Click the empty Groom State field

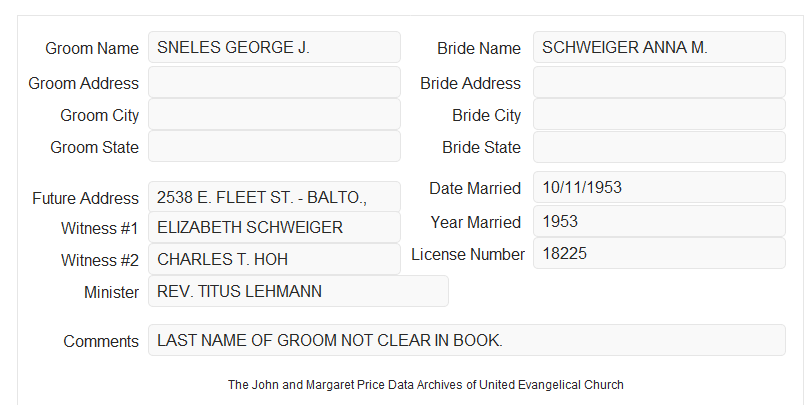274,146
